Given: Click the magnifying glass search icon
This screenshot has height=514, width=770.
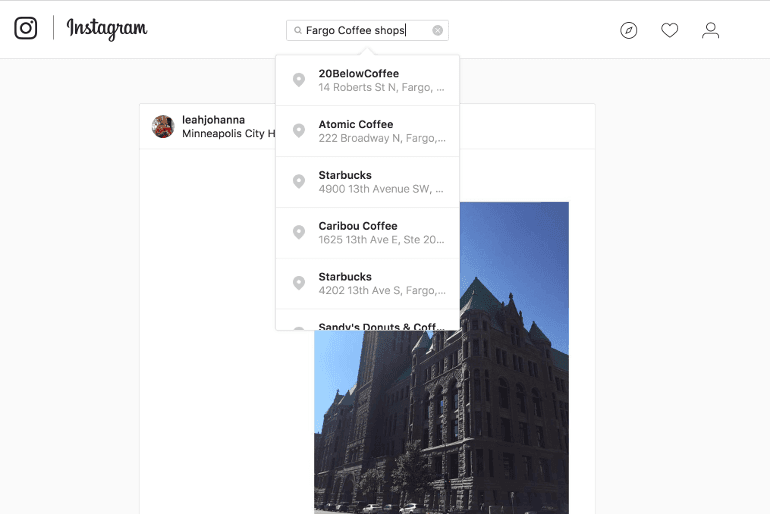Looking at the screenshot, I should [298, 31].
